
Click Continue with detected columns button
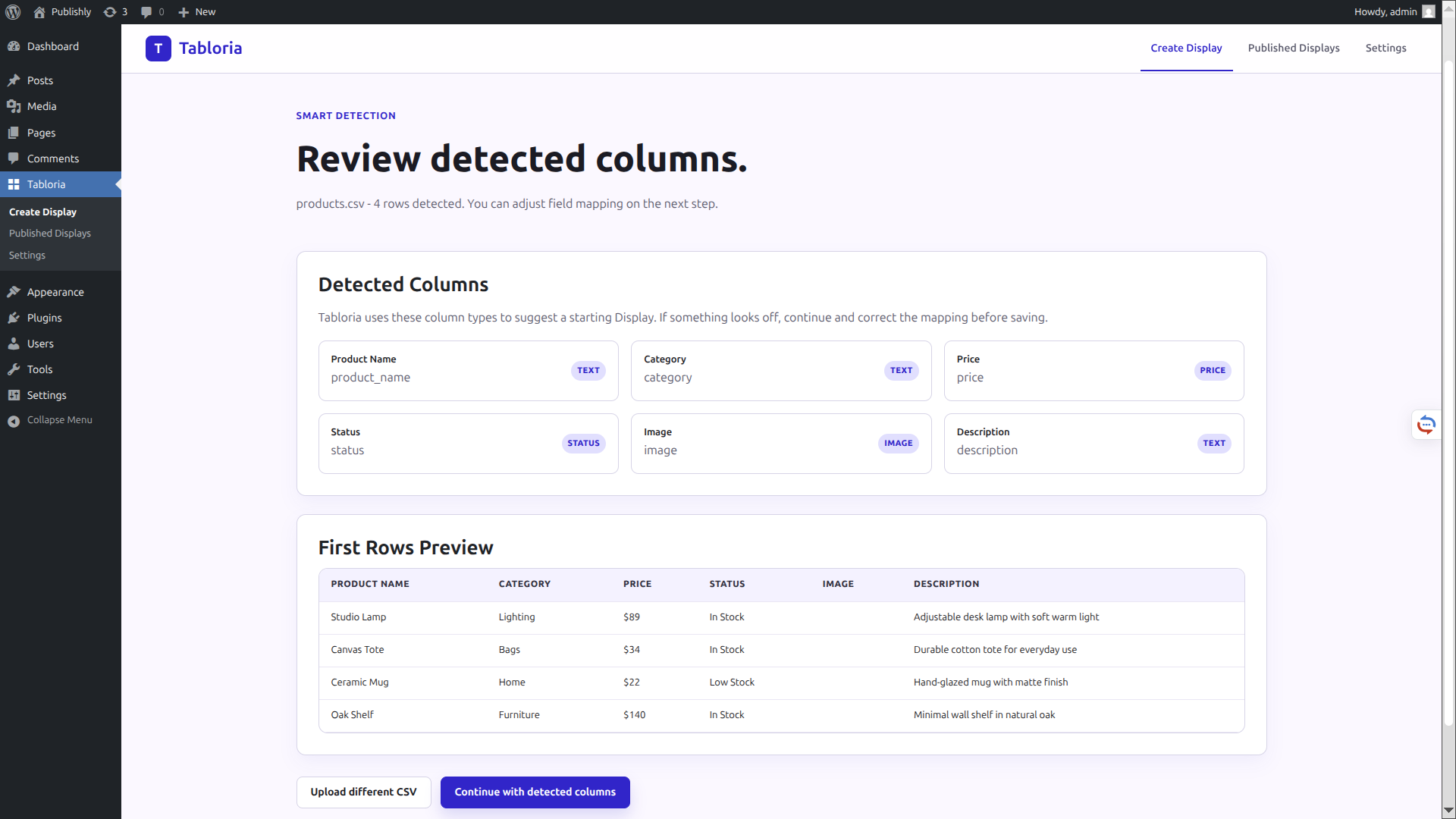tap(535, 792)
